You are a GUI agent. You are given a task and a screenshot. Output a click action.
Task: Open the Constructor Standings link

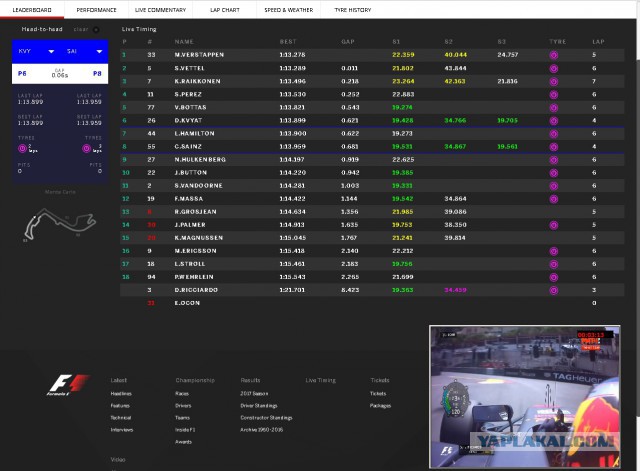point(266,418)
